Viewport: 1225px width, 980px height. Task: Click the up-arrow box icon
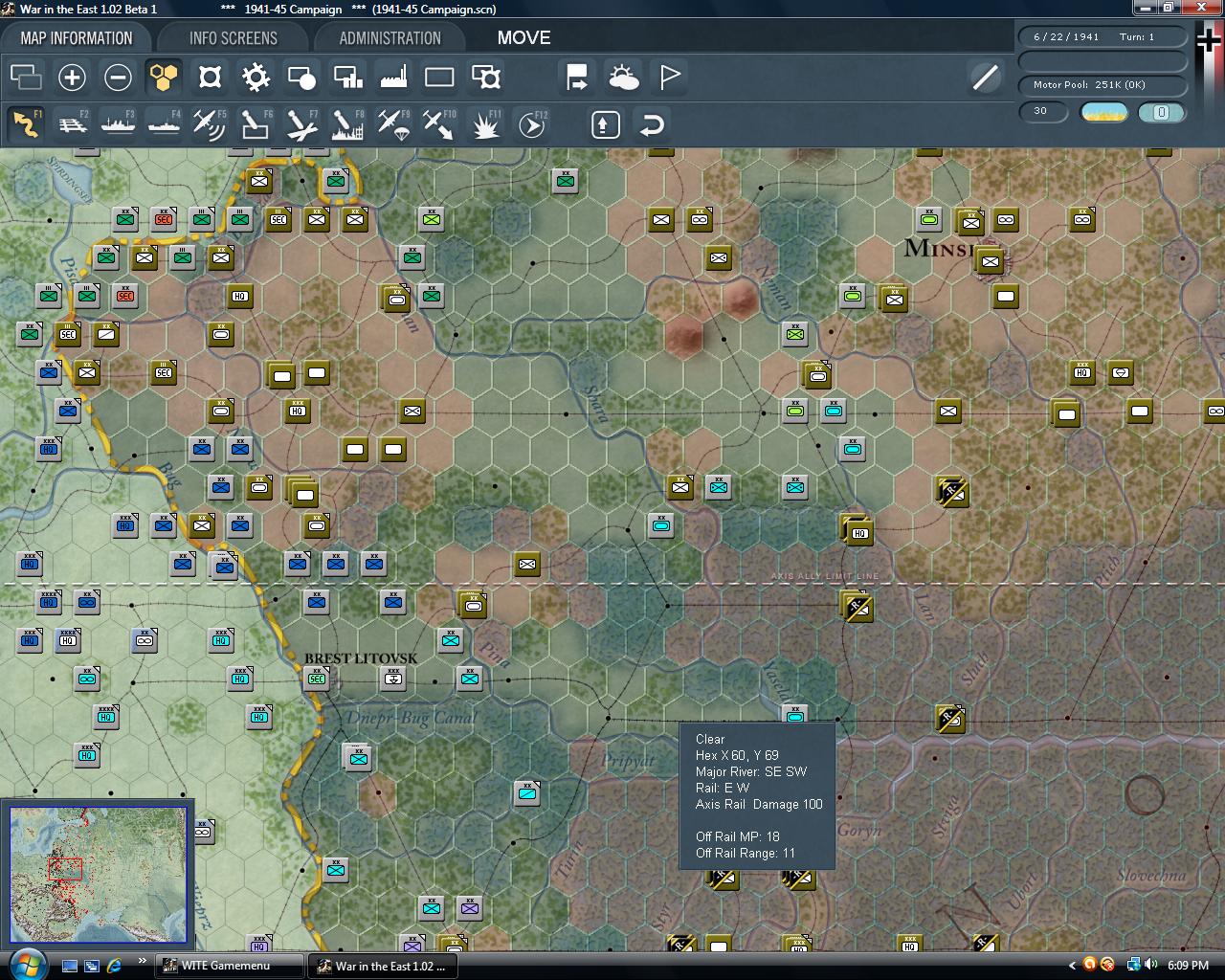tap(606, 124)
